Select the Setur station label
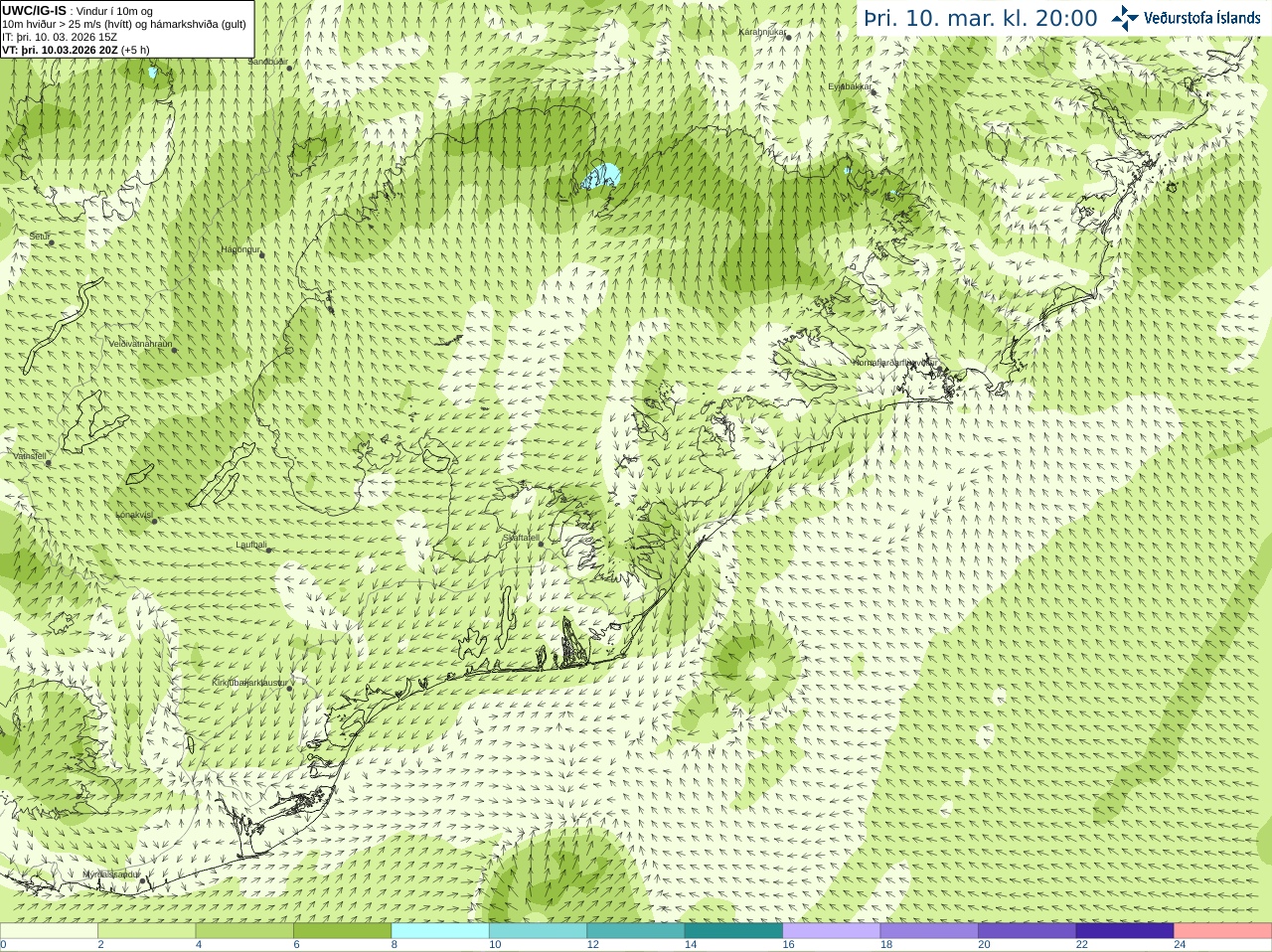The height and width of the screenshot is (952, 1272). point(40,237)
